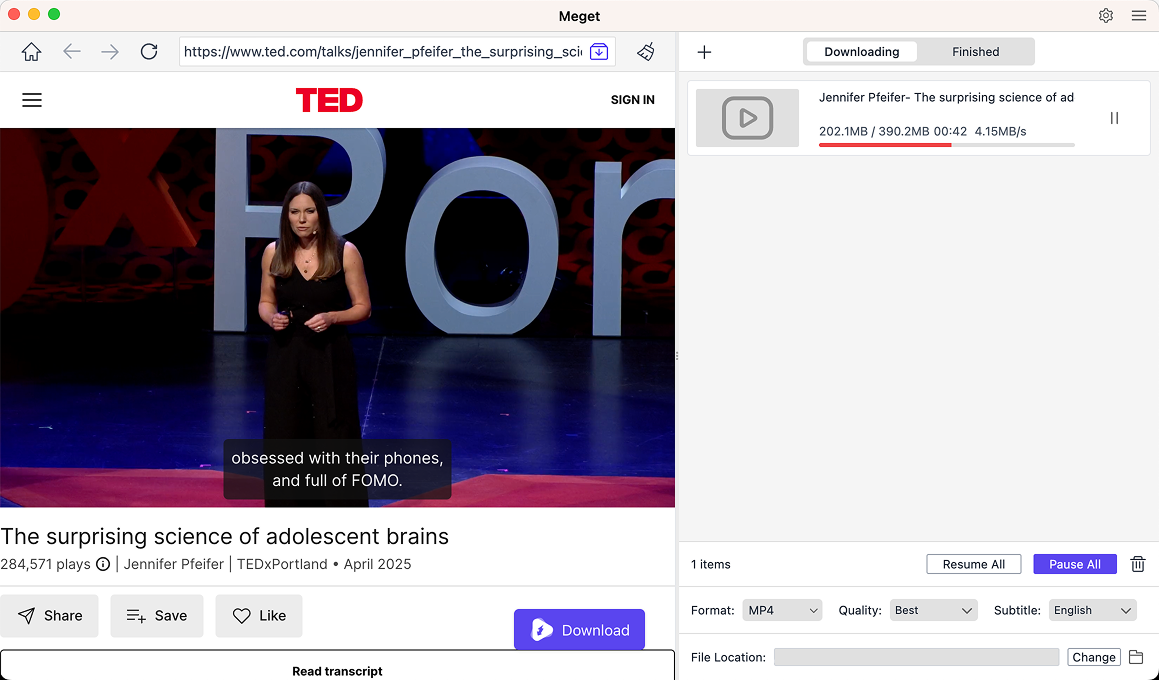1159x680 pixels.
Task: Pause the Jennifer Pfeifer download item
Action: click(1114, 118)
